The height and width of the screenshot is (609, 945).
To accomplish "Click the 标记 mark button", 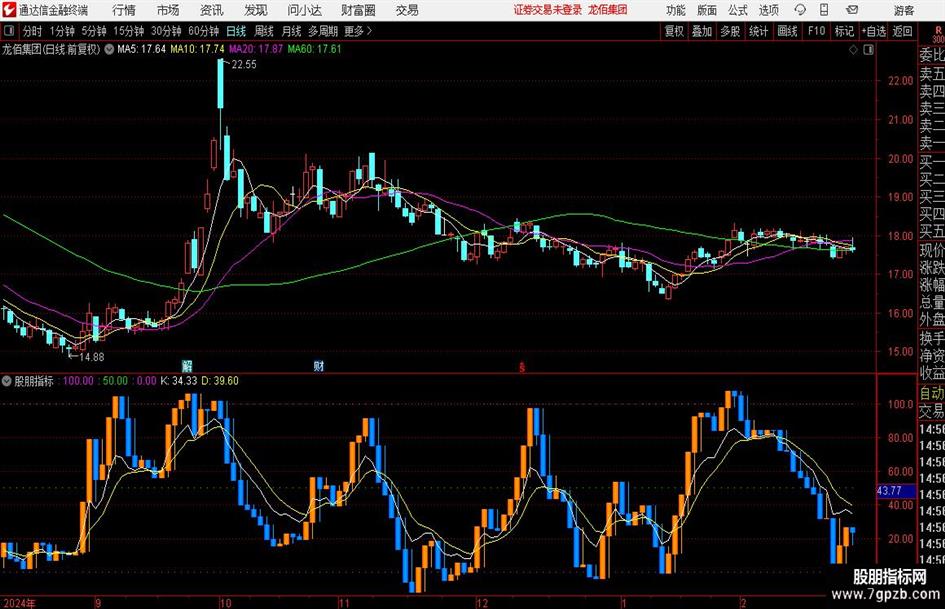I will point(844,31).
